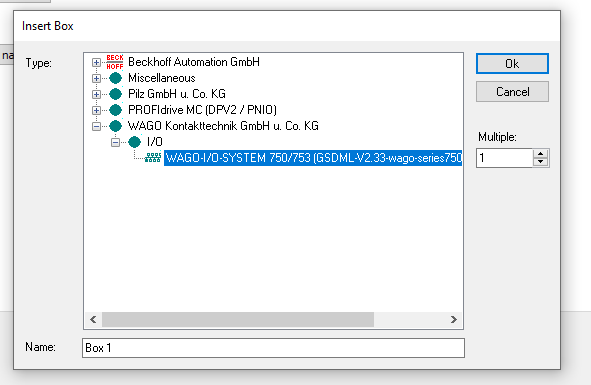Expand the Beckhoff Automation GmbH node
Viewport: 591px width, 385px height.
tap(96, 62)
